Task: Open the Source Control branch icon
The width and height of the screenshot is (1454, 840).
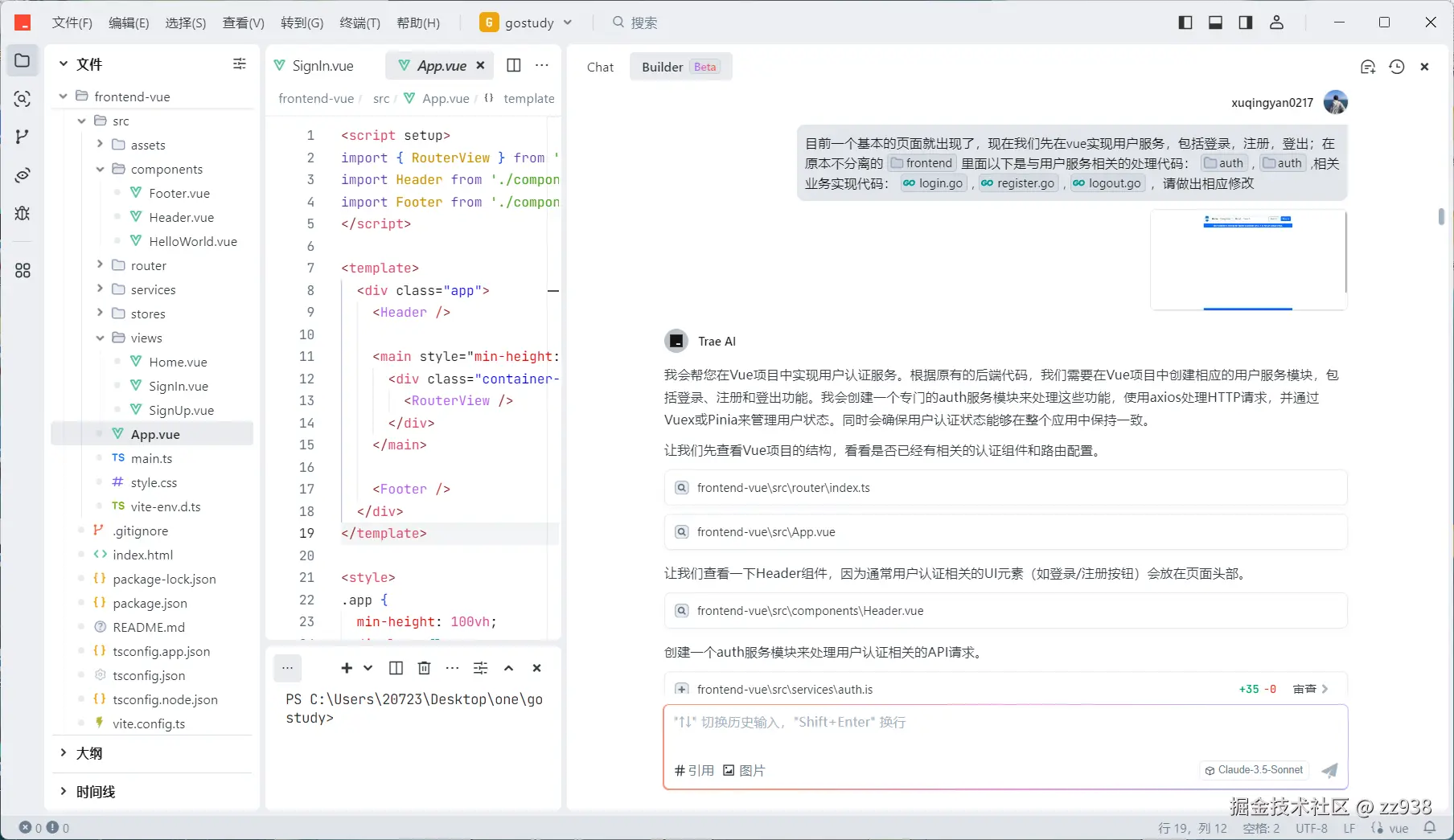Action: pyautogui.click(x=23, y=137)
